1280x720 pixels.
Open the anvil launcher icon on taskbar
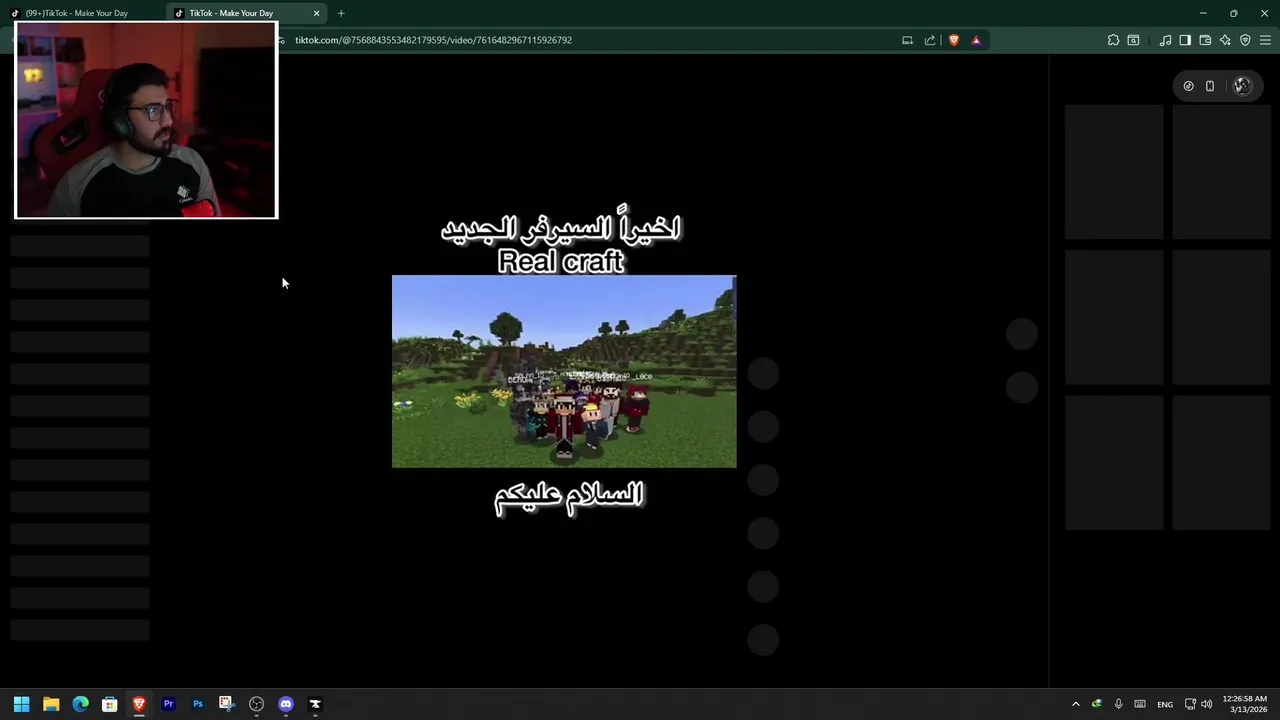click(x=315, y=704)
